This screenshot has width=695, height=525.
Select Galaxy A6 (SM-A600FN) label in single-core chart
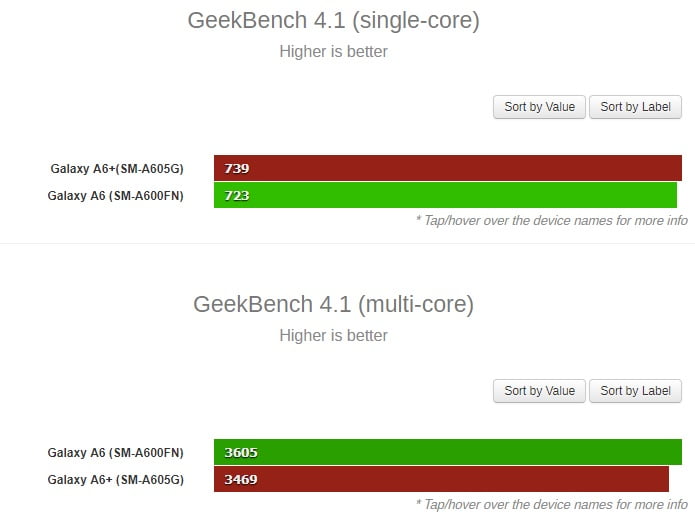coord(115,196)
